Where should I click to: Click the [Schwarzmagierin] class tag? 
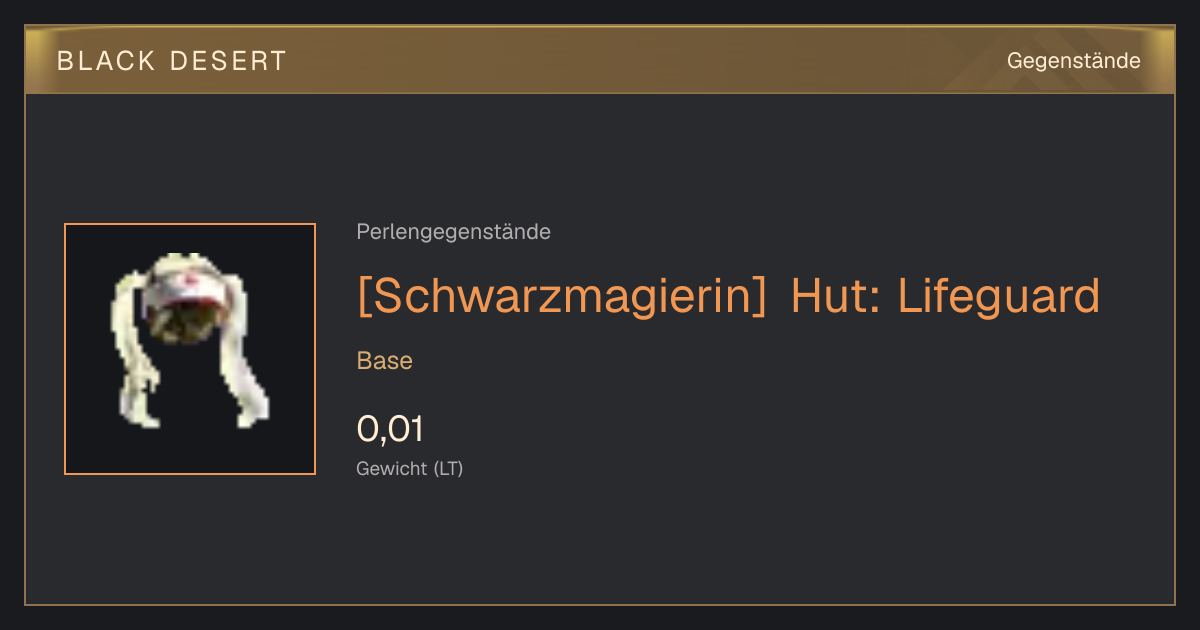tap(562, 296)
